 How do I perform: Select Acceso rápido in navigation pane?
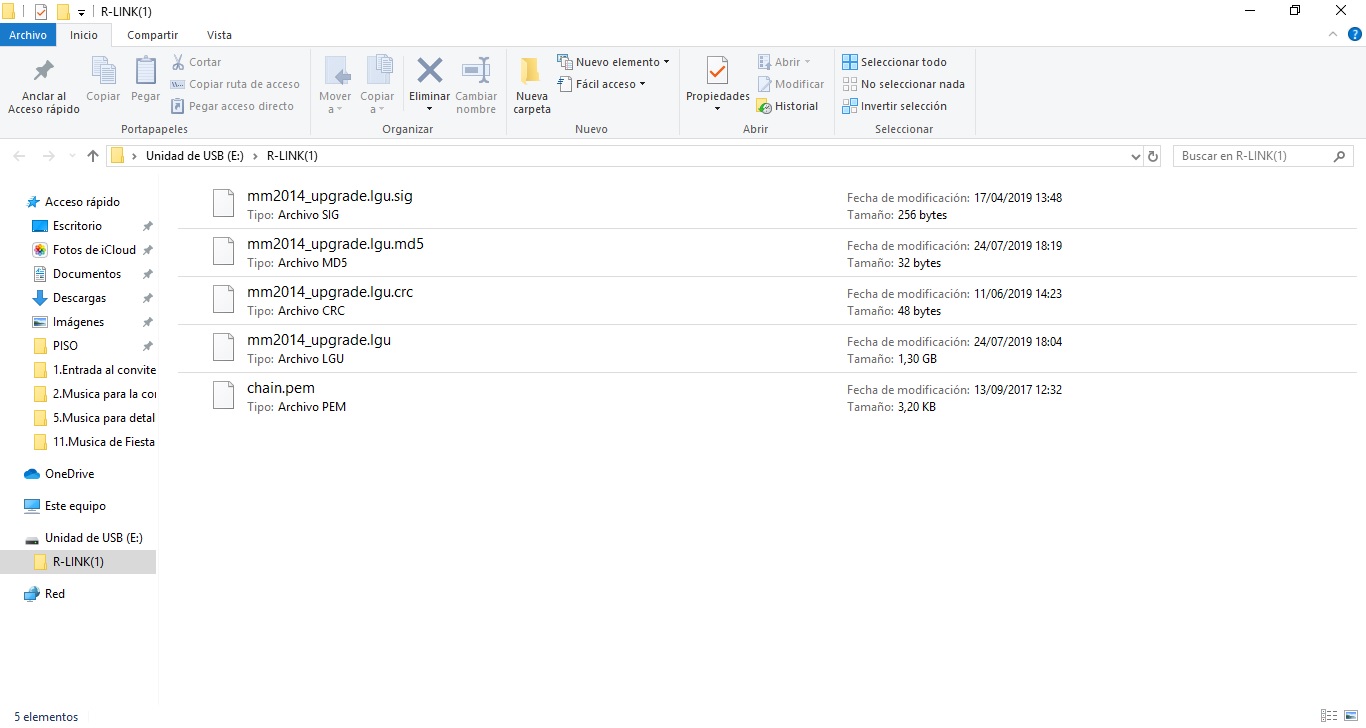point(82,202)
